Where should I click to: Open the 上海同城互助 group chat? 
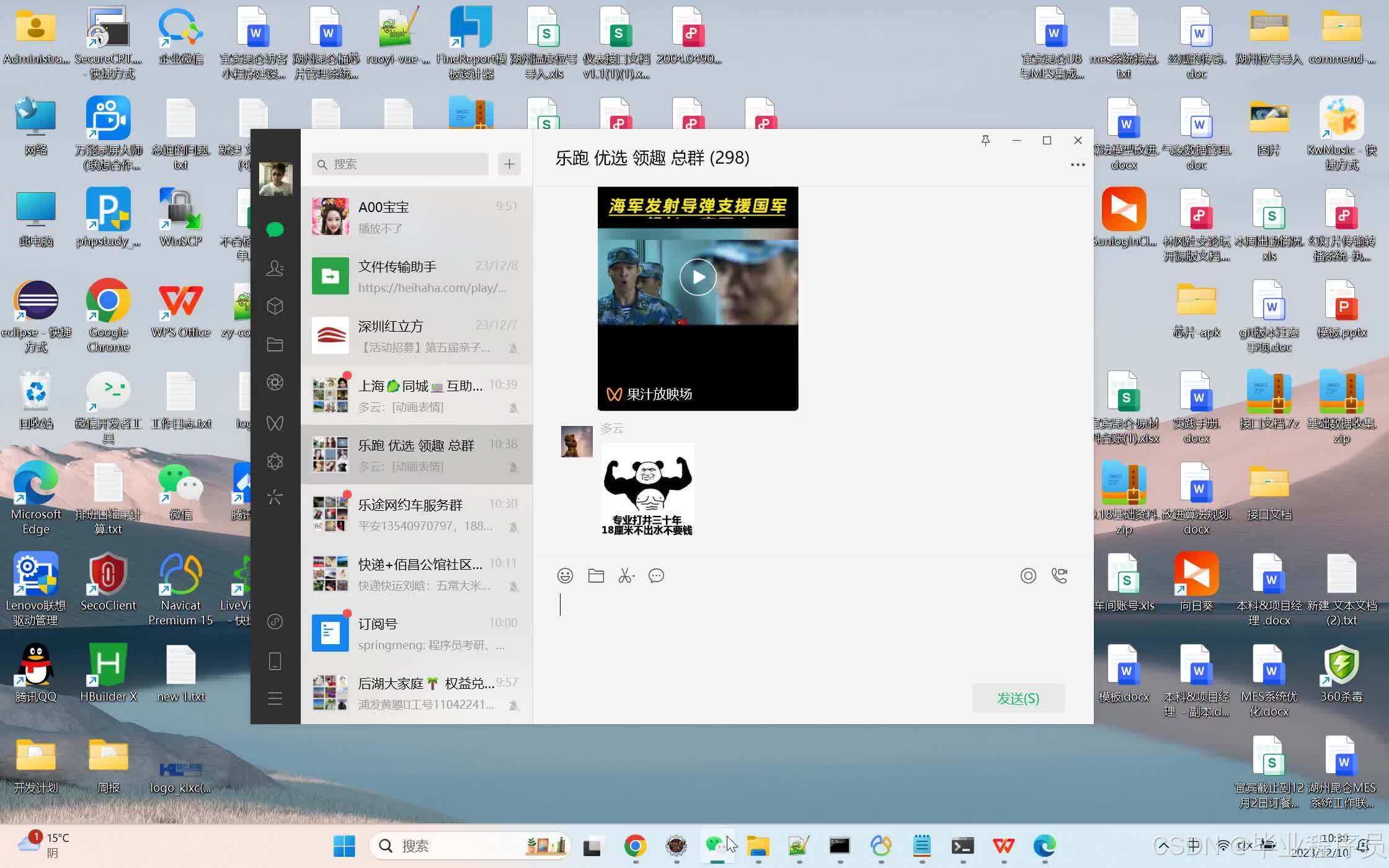(417, 395)
